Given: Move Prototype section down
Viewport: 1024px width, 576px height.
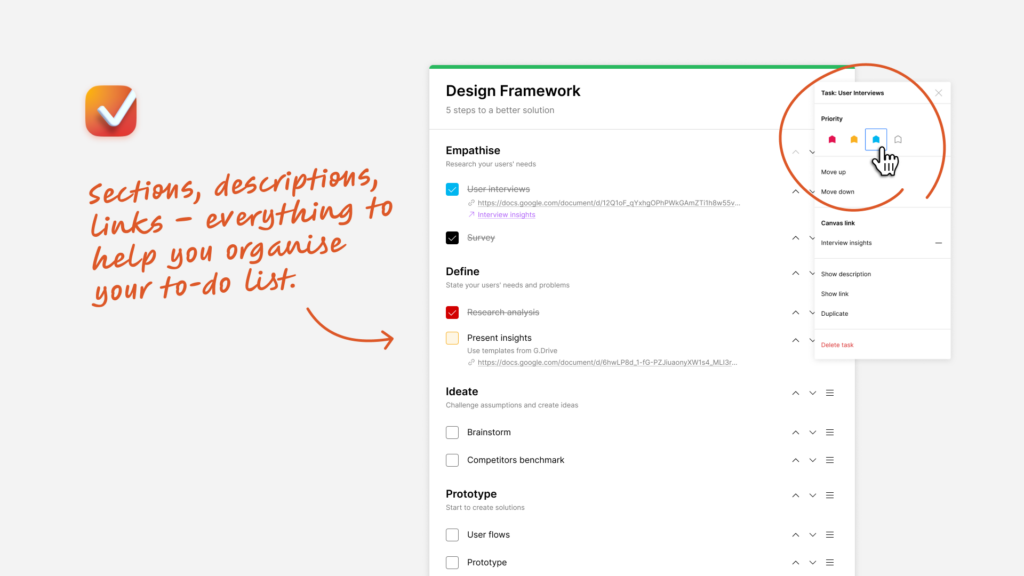Looking at the screenshot, I should [x=812, y=496].
